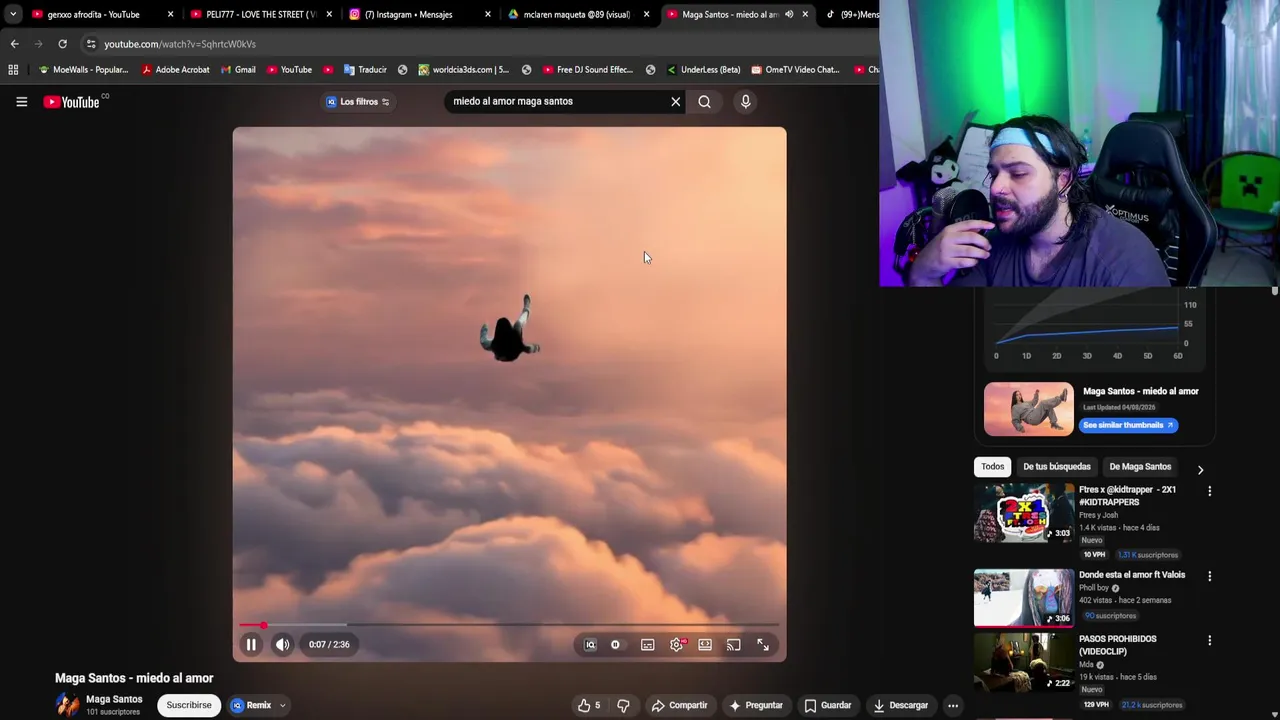The width and height of the screenshot is (1280, 720).
Task: Click the Descargar button
Action: (x=900, y=705)
